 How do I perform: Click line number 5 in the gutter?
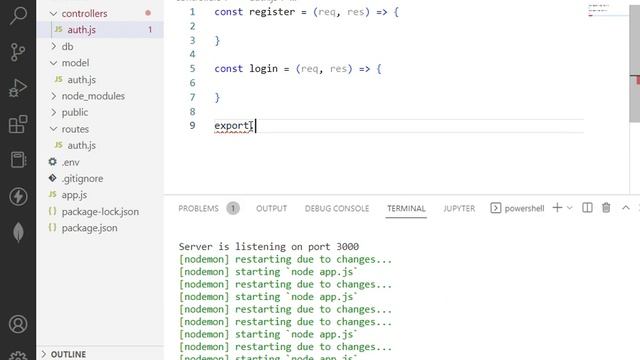point(192,69)
